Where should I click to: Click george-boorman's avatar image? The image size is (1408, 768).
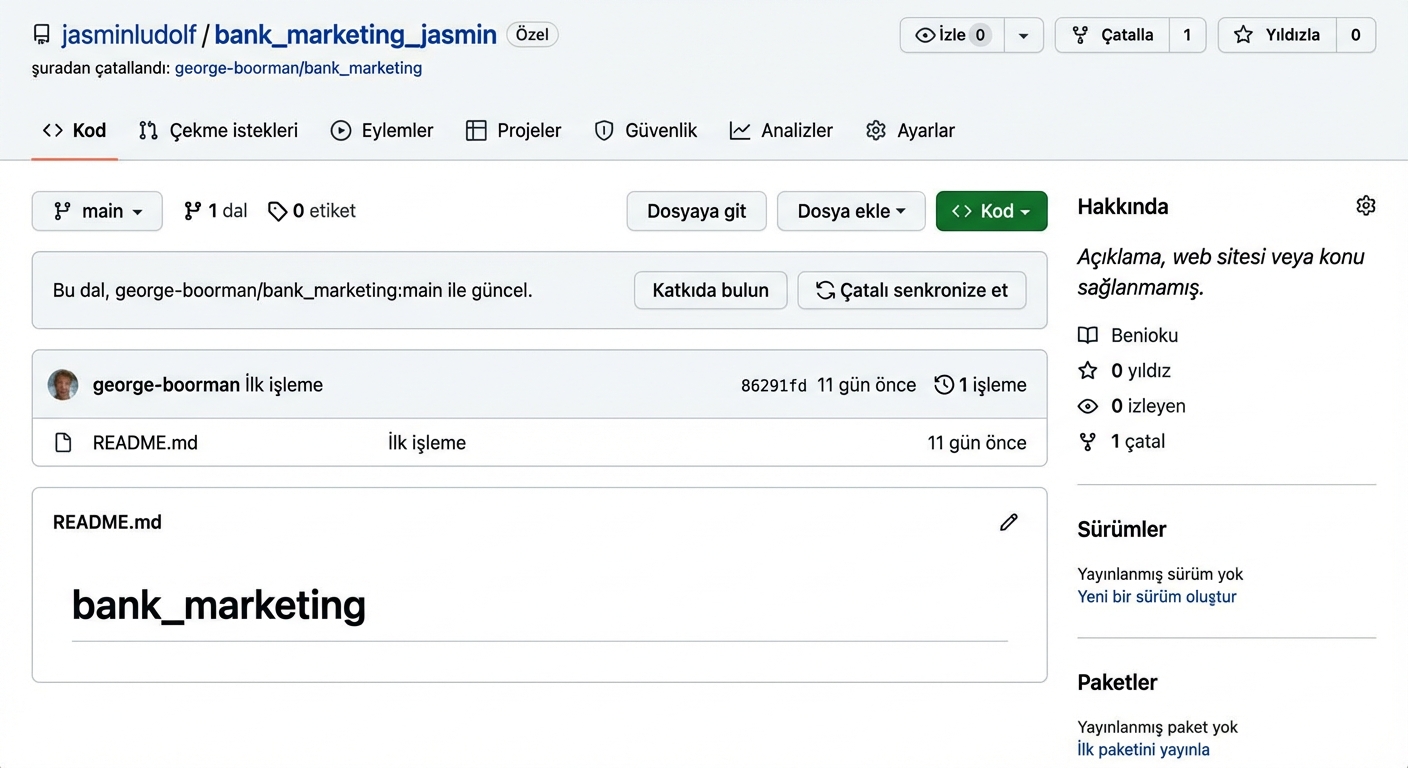63,385
